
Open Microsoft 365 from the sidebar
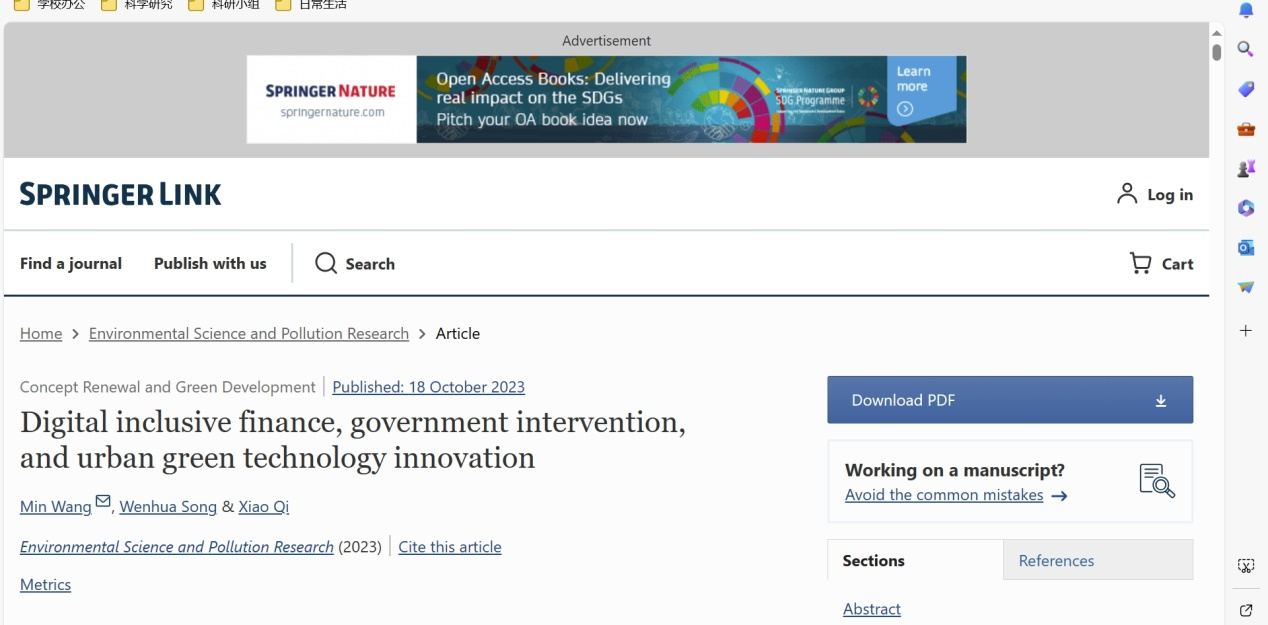pyautogui.click(x=1245, y=208)
